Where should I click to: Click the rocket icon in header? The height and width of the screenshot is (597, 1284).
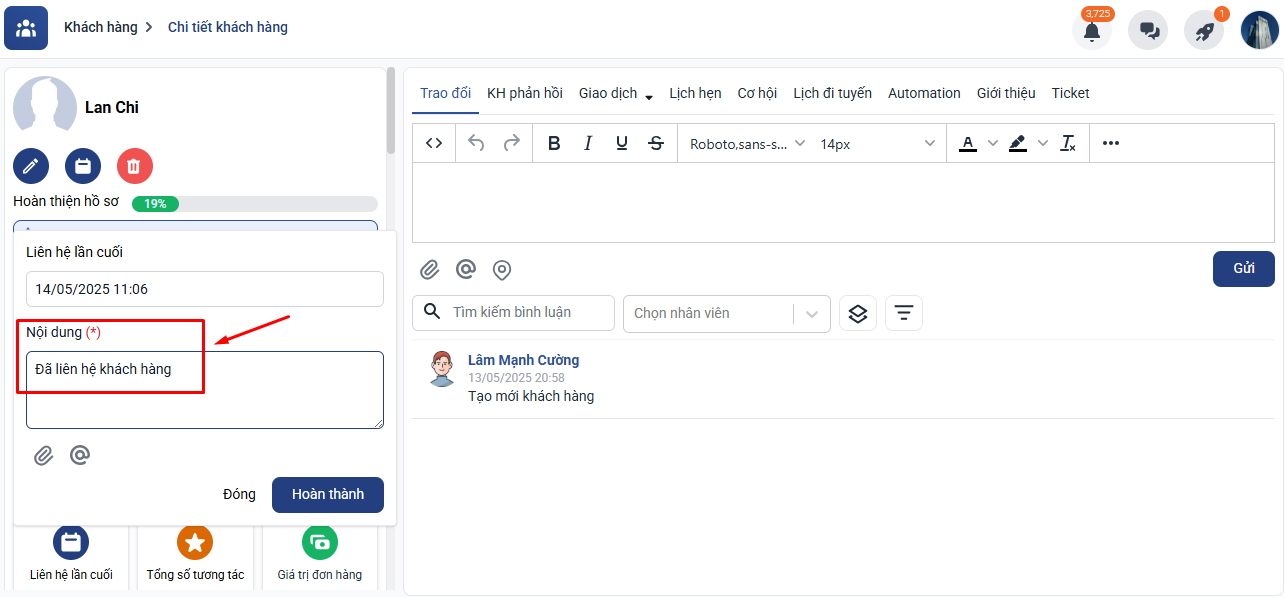(1204, 31)
